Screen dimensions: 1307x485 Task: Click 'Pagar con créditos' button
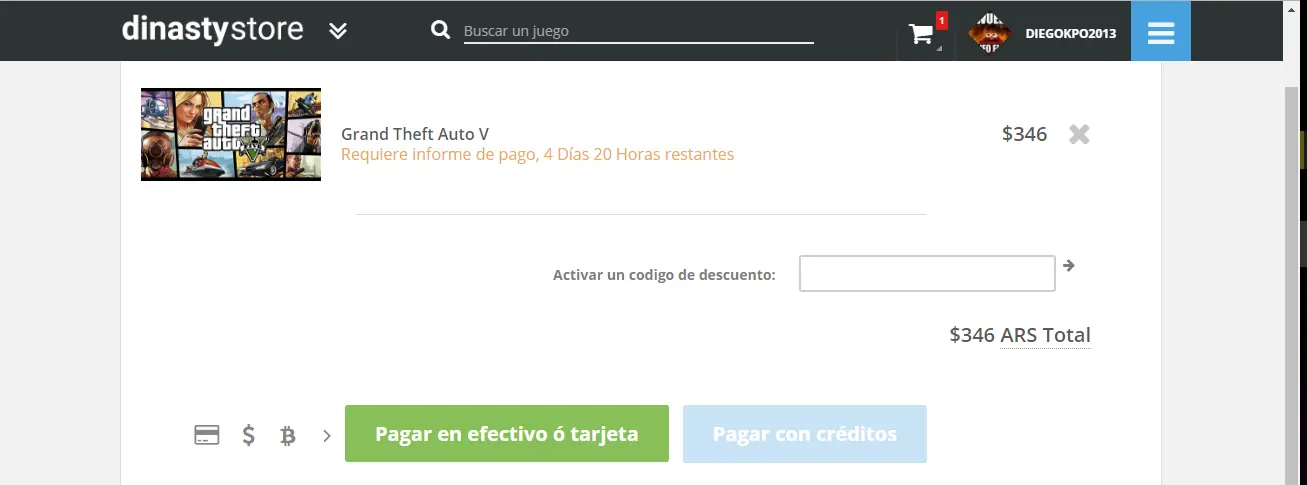click(x=805, y=434)
